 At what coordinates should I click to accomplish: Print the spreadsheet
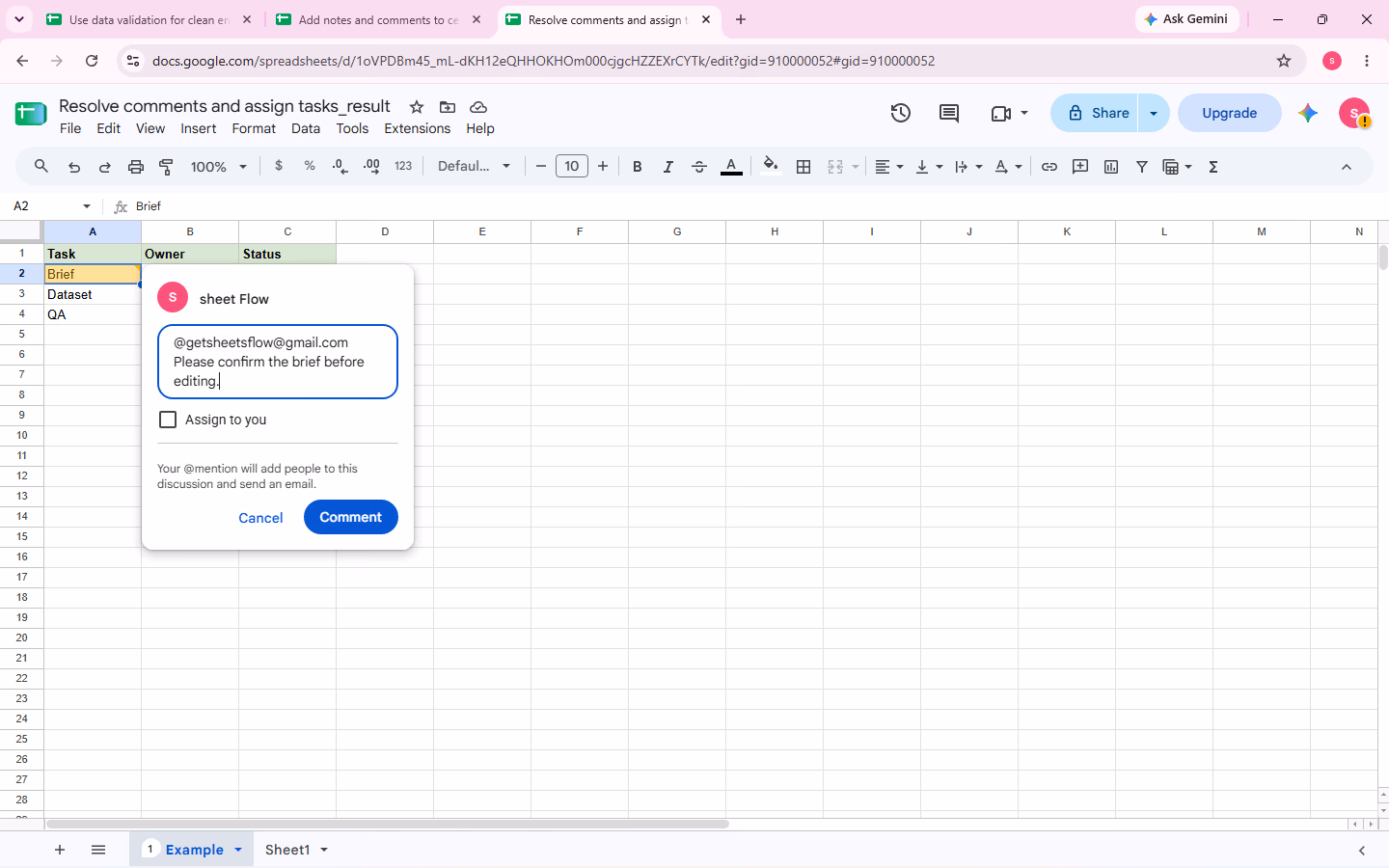[x=136, y=167]
